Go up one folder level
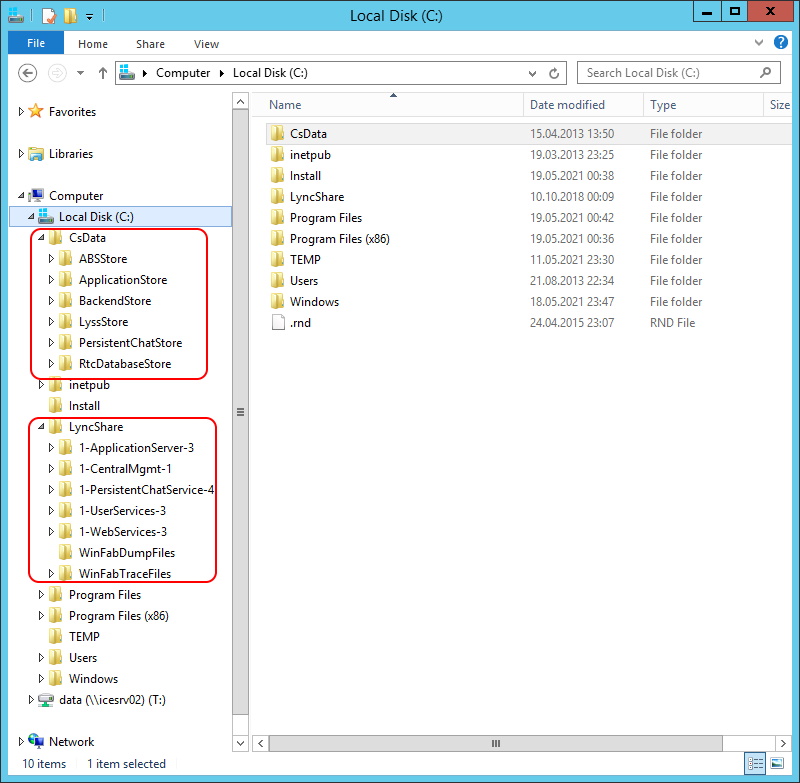This screenshot has width=800, height=783. [103, 73]
